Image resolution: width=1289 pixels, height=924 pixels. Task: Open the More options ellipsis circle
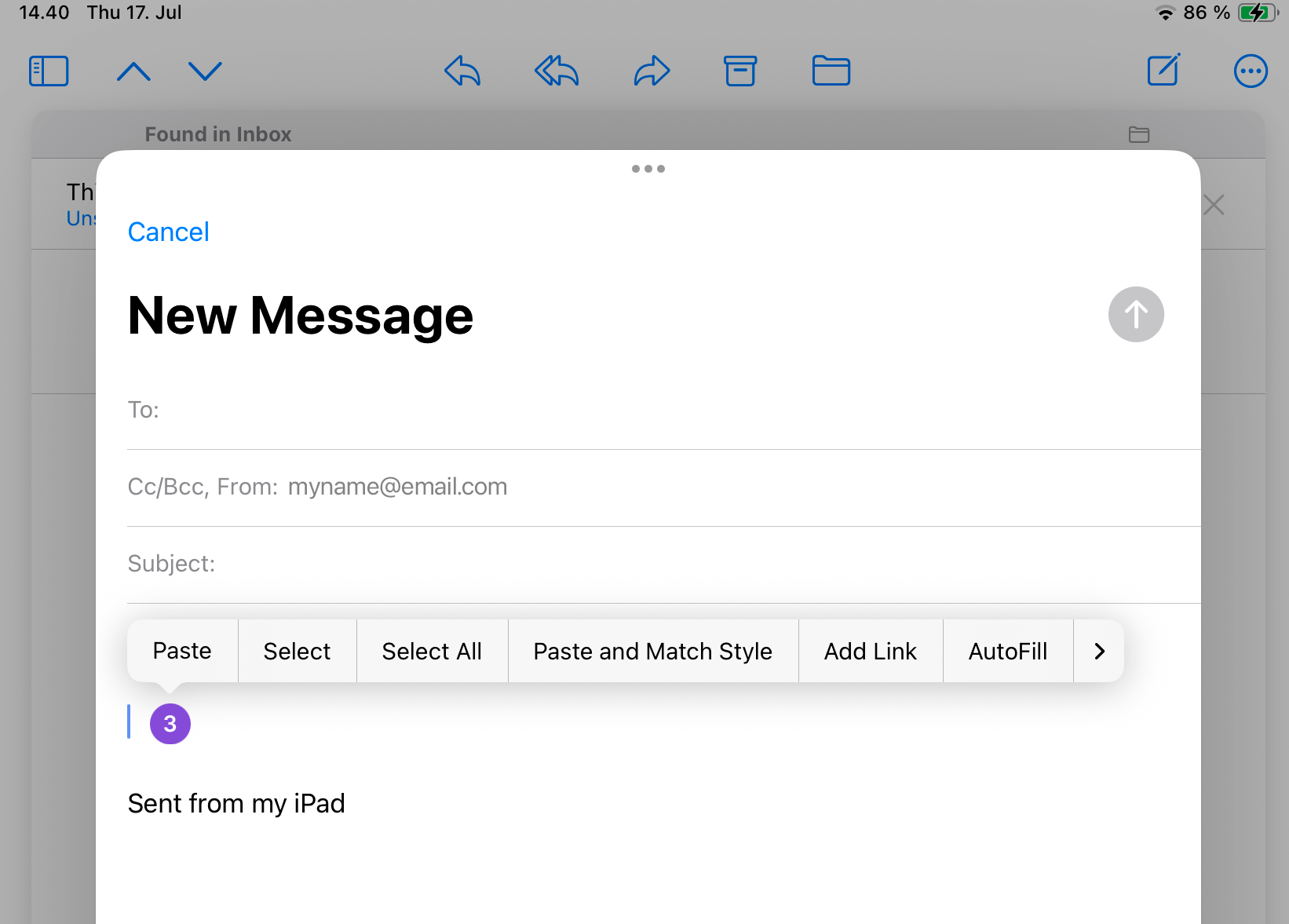pos(1251,71)
